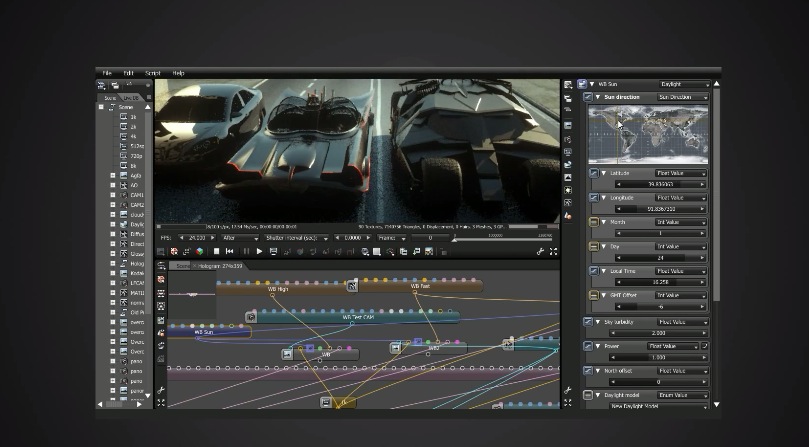Open the Frame dropdown in timeline bar
This screenshot has height=447, width=809.
click(x=392, y=238)
